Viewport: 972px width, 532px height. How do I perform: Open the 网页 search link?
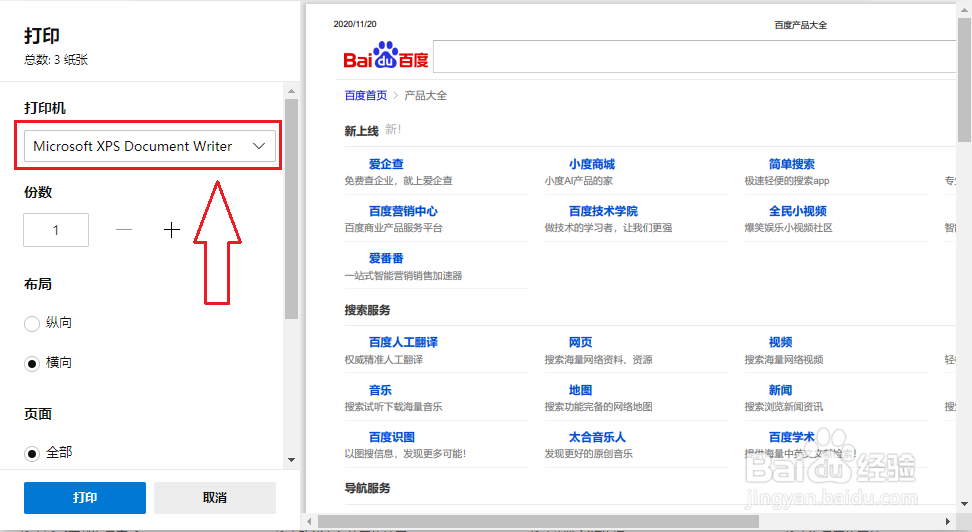click(x=580, y=342)
